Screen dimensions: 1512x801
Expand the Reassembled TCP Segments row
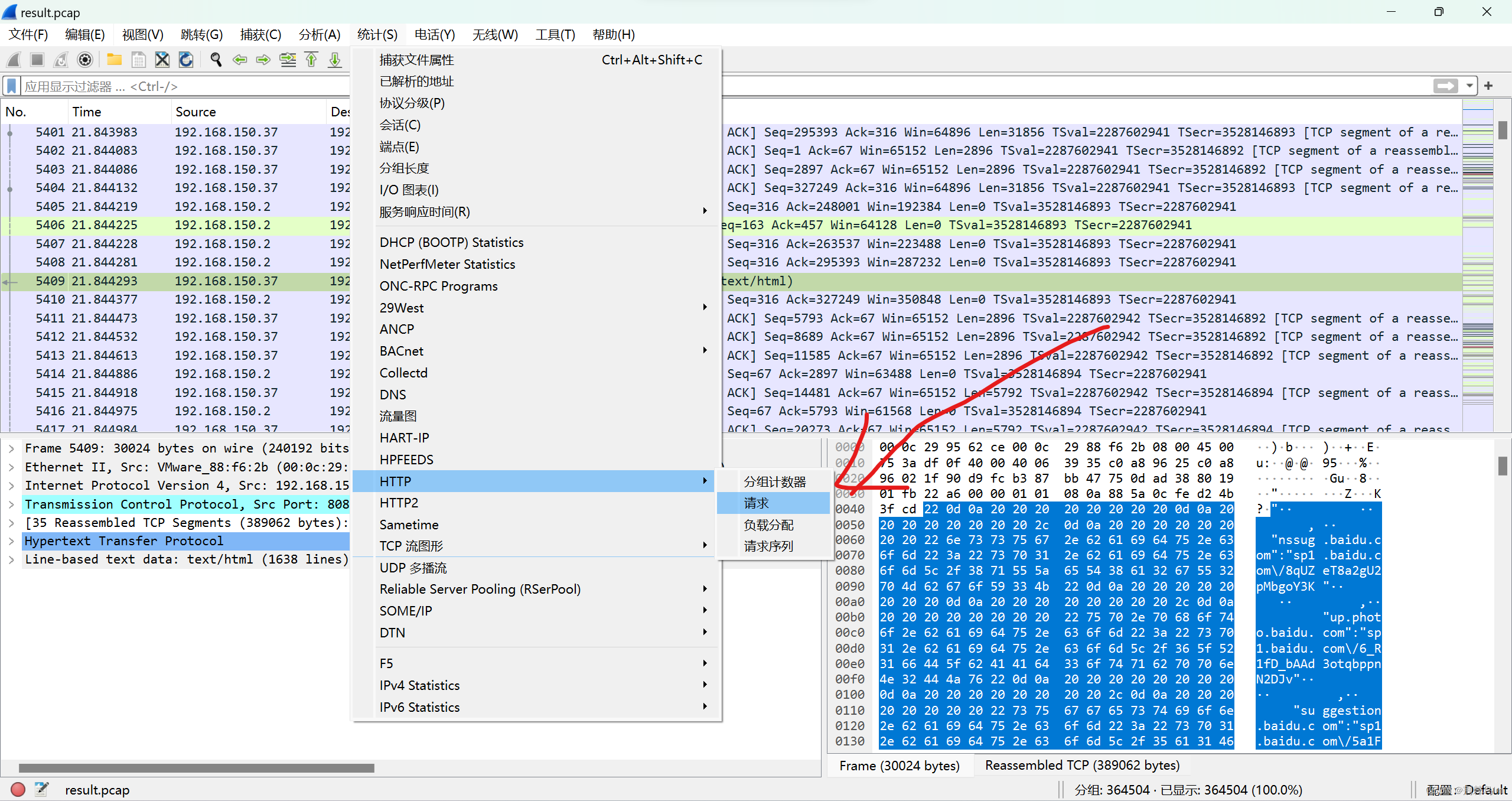pyautogui.click(x=11, y=523)
